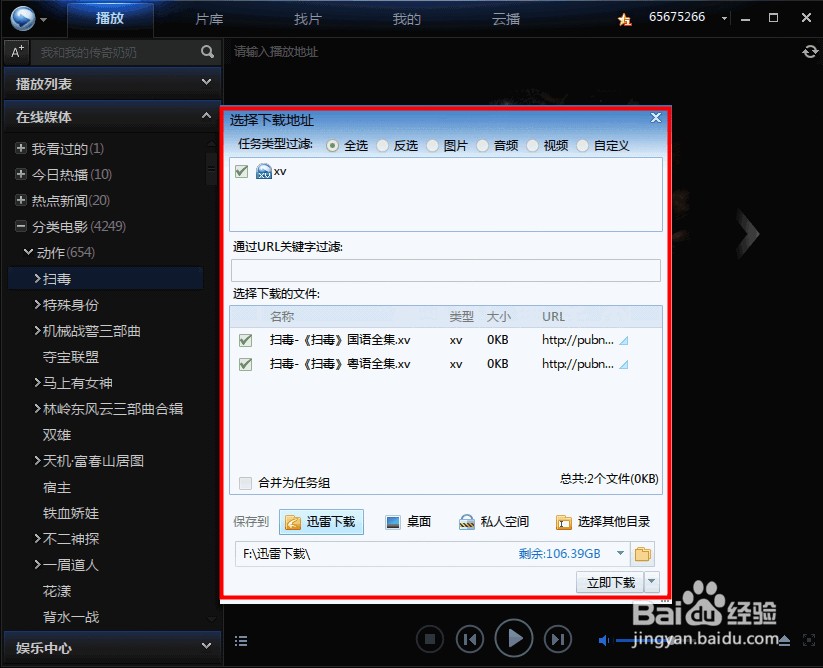Click the playback address input field
Image resolution: width=823 pixels, height=668 pixels.
512,51
